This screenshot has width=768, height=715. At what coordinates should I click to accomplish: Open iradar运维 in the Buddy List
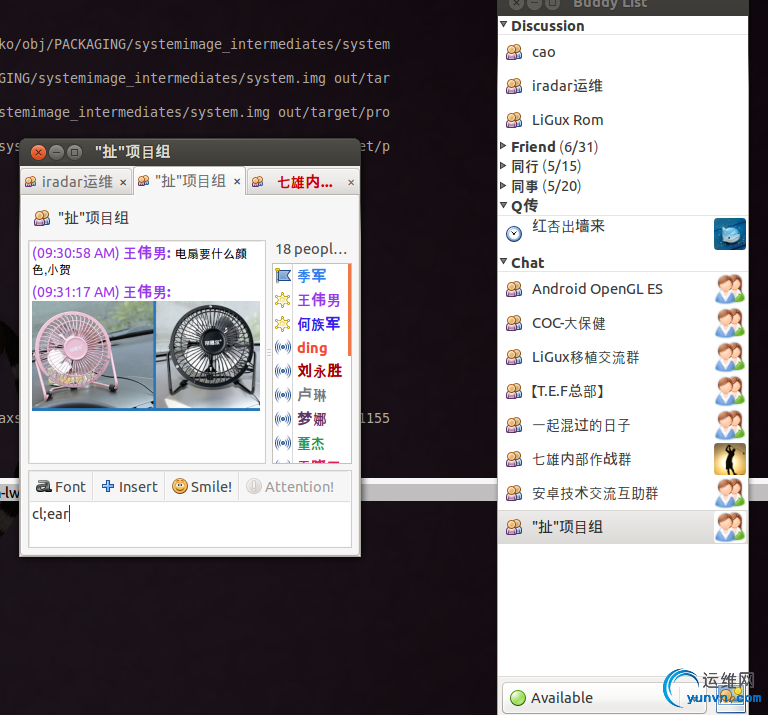click(623, 86)
